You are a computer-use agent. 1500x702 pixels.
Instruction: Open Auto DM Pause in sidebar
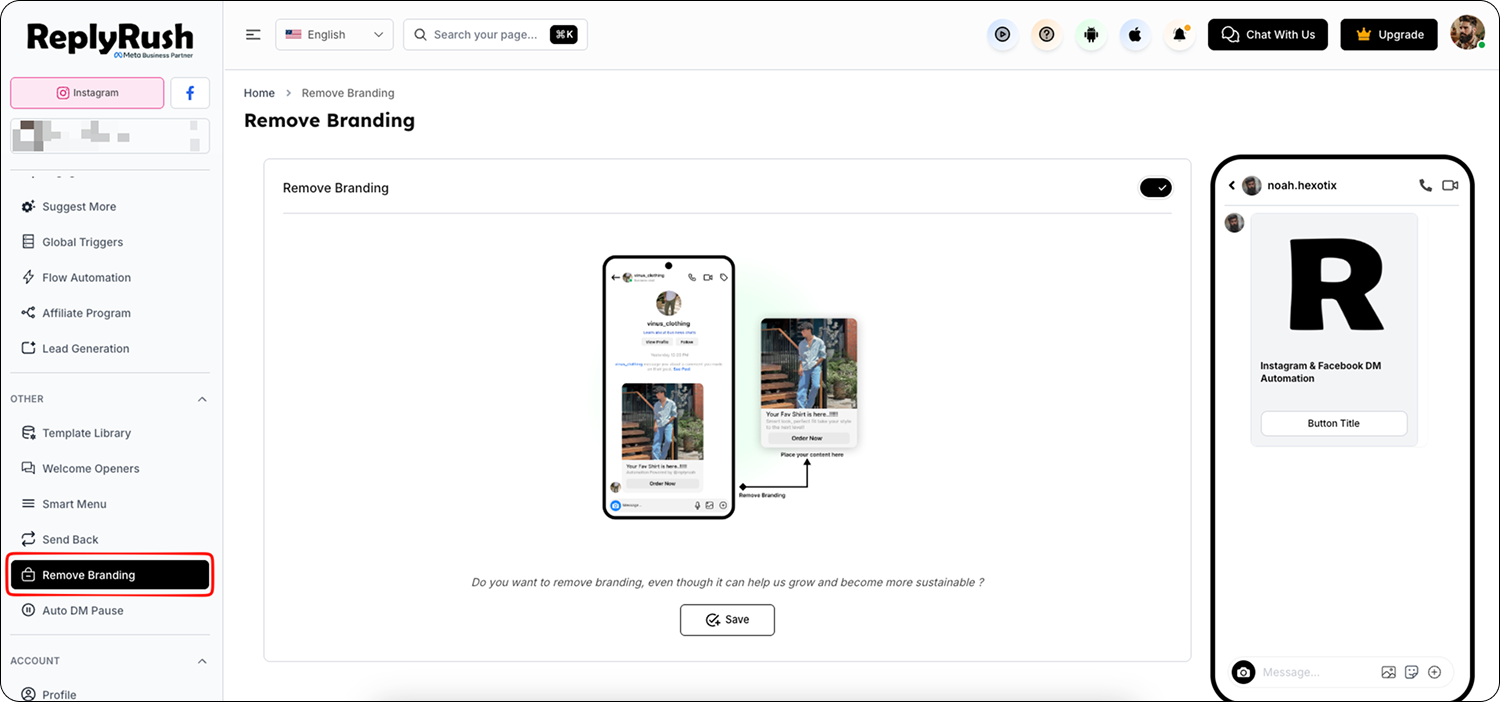(x=110, y=611)
